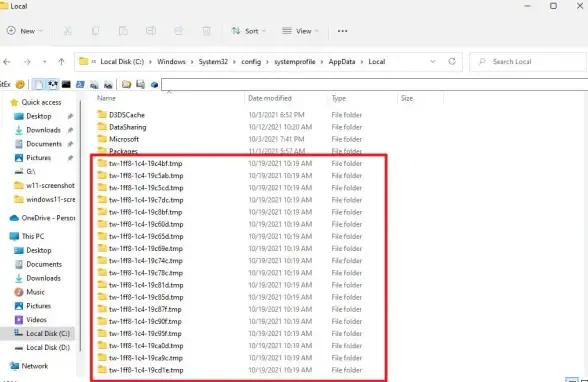This screenshot has height=382, width=588.
Task: Click the Paste icon in command bar
Action: (x=123, y=31)
